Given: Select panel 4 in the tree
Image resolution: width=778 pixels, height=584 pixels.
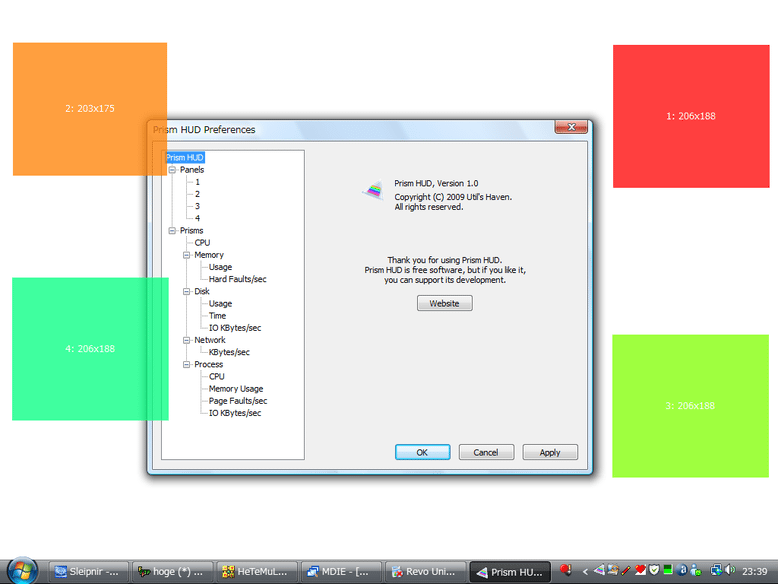Looking at the screenshot, I should 197,218.
